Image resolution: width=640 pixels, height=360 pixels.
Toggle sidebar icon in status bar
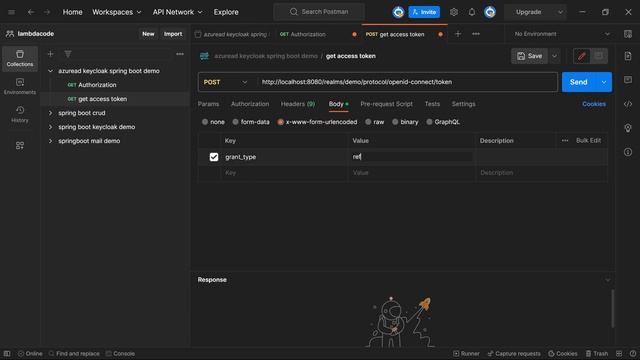pos(7,353)
